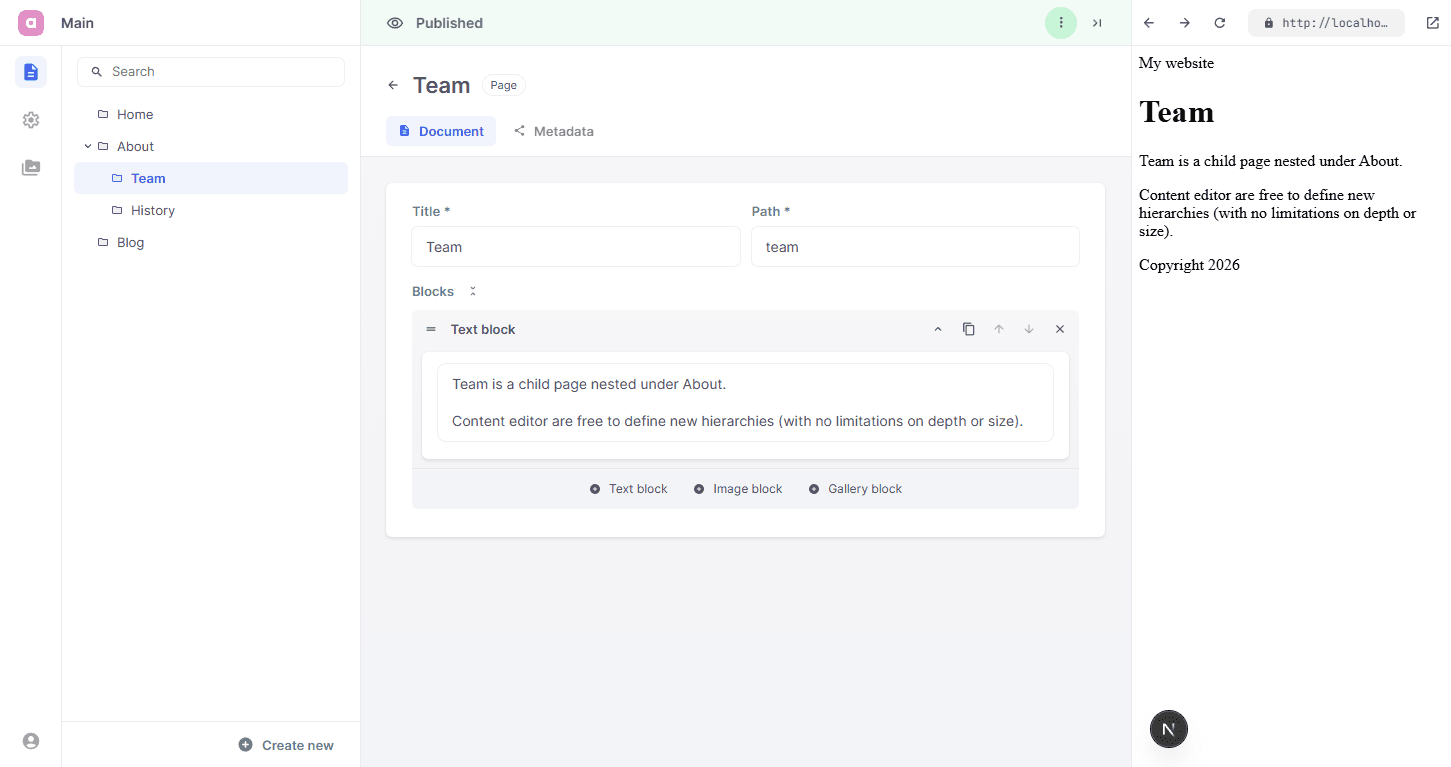Delete the Text block with X icon

[1059, 329]
